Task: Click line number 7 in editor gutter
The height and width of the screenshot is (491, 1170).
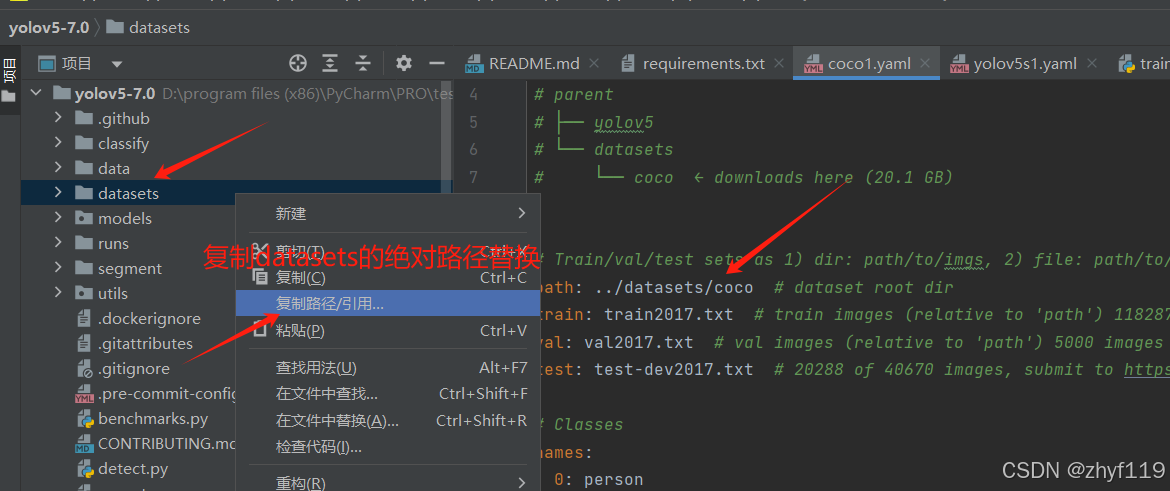Action: click(x=472, y=178)
